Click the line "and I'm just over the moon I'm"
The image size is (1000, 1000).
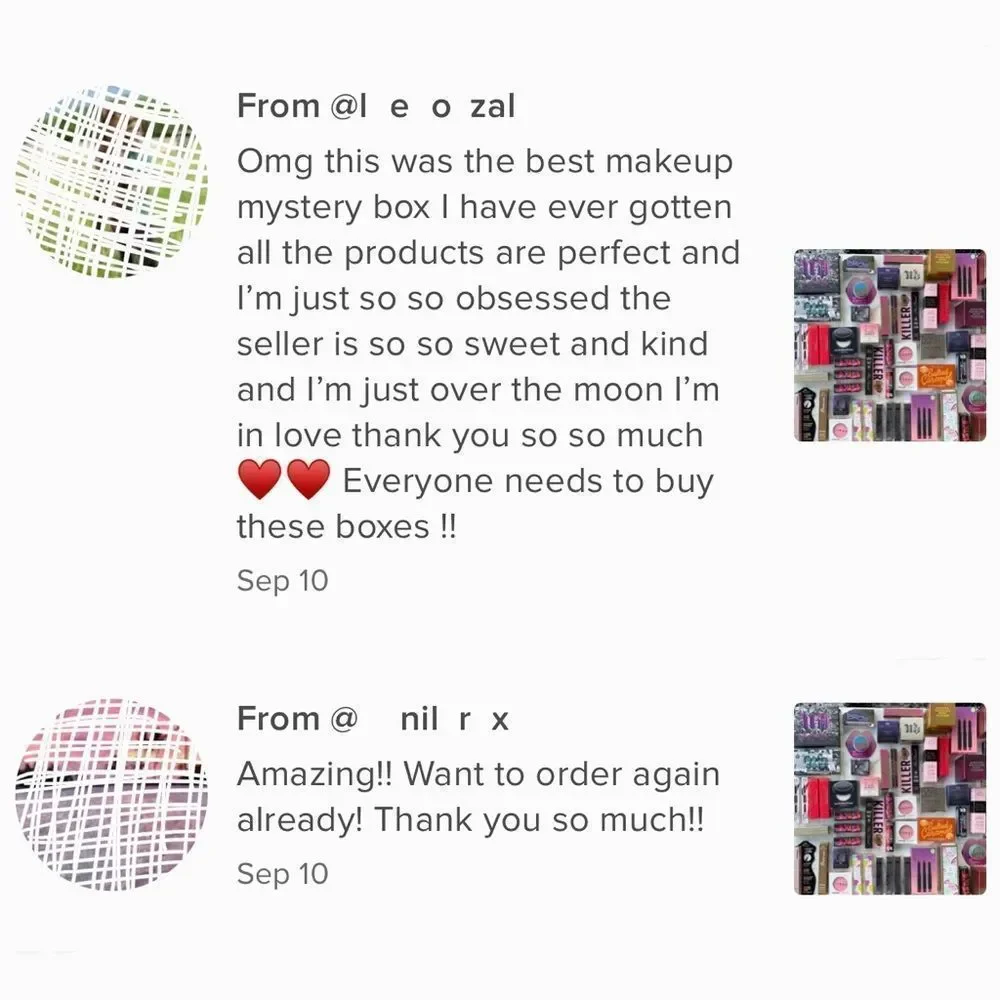click(478, 390)
